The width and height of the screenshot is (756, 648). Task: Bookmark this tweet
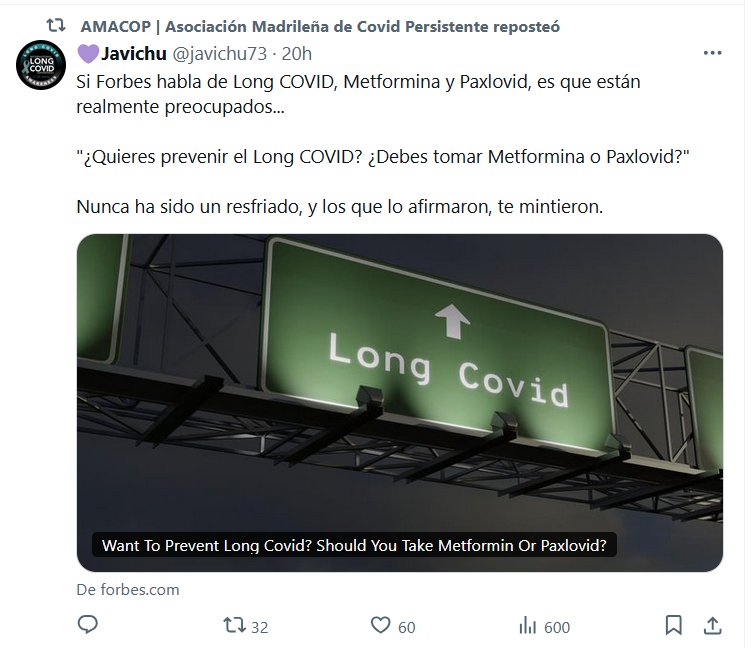674,625
